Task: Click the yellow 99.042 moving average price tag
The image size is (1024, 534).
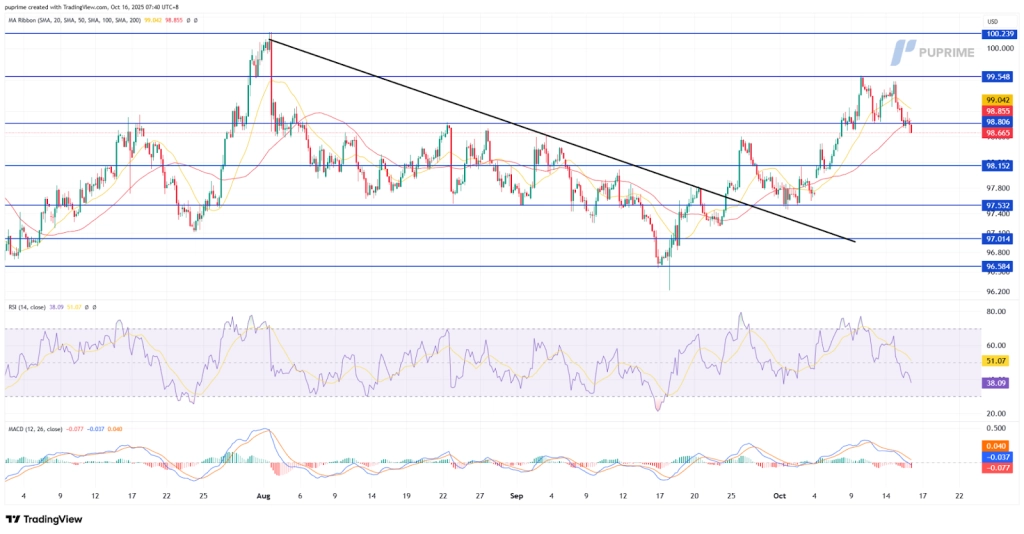Action: coord(998,100)
